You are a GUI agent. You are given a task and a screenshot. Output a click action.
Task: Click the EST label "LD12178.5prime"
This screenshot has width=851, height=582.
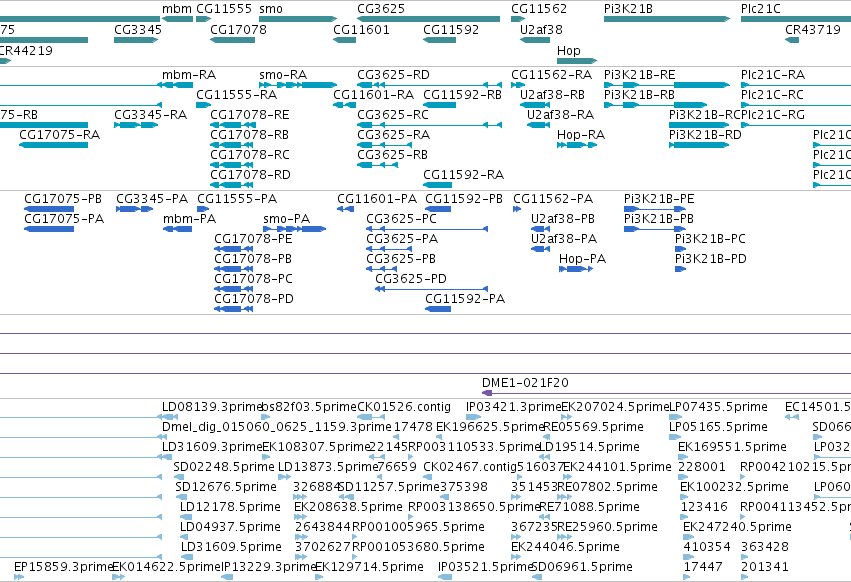coord(230,507)
